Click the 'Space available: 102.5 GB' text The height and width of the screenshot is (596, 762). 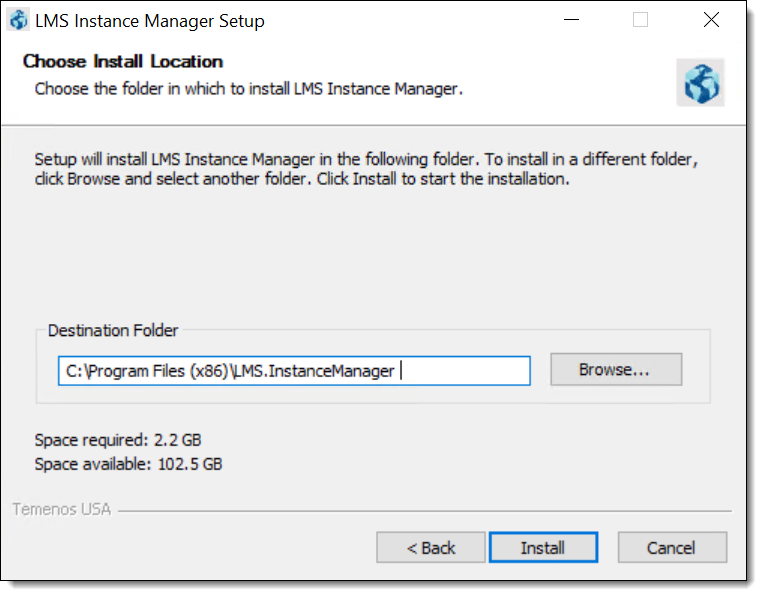coord(128,464)
